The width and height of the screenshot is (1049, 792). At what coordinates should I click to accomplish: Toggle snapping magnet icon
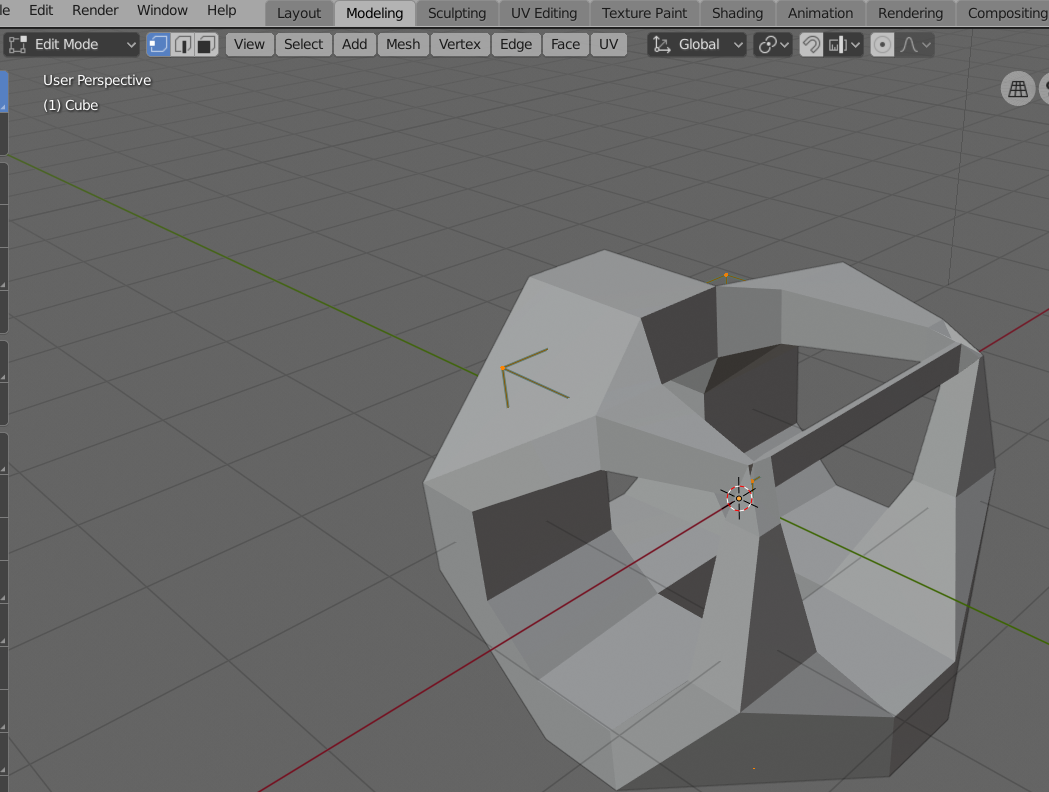click(811, 45)
